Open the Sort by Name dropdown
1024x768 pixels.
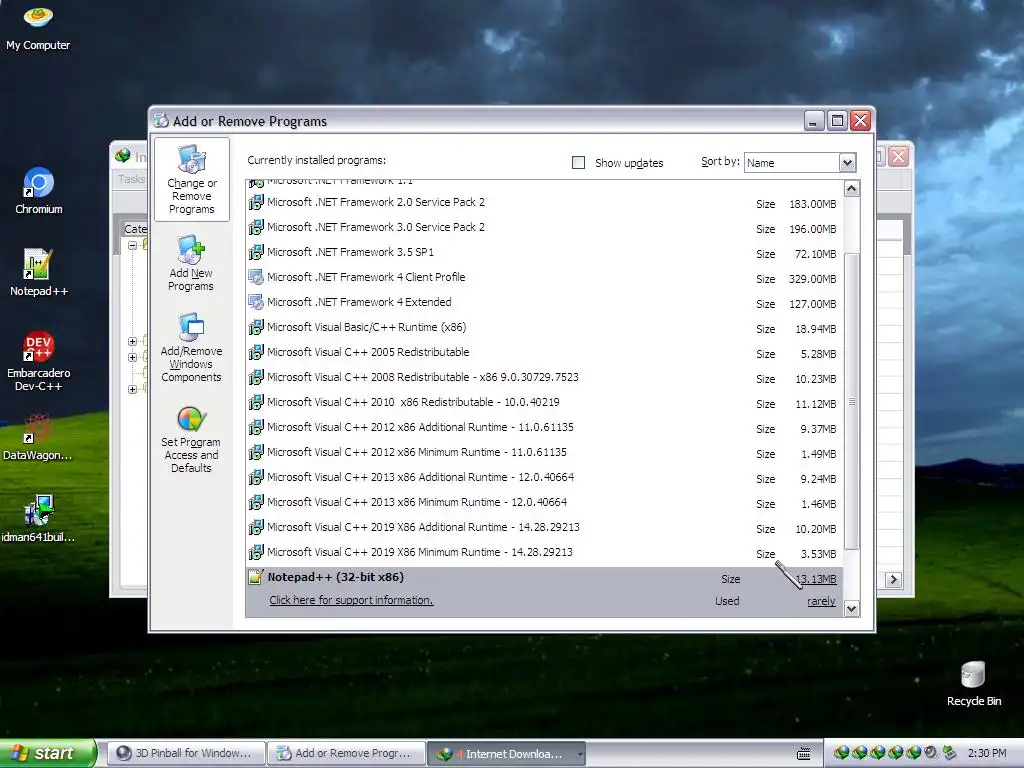pos(847,163)
